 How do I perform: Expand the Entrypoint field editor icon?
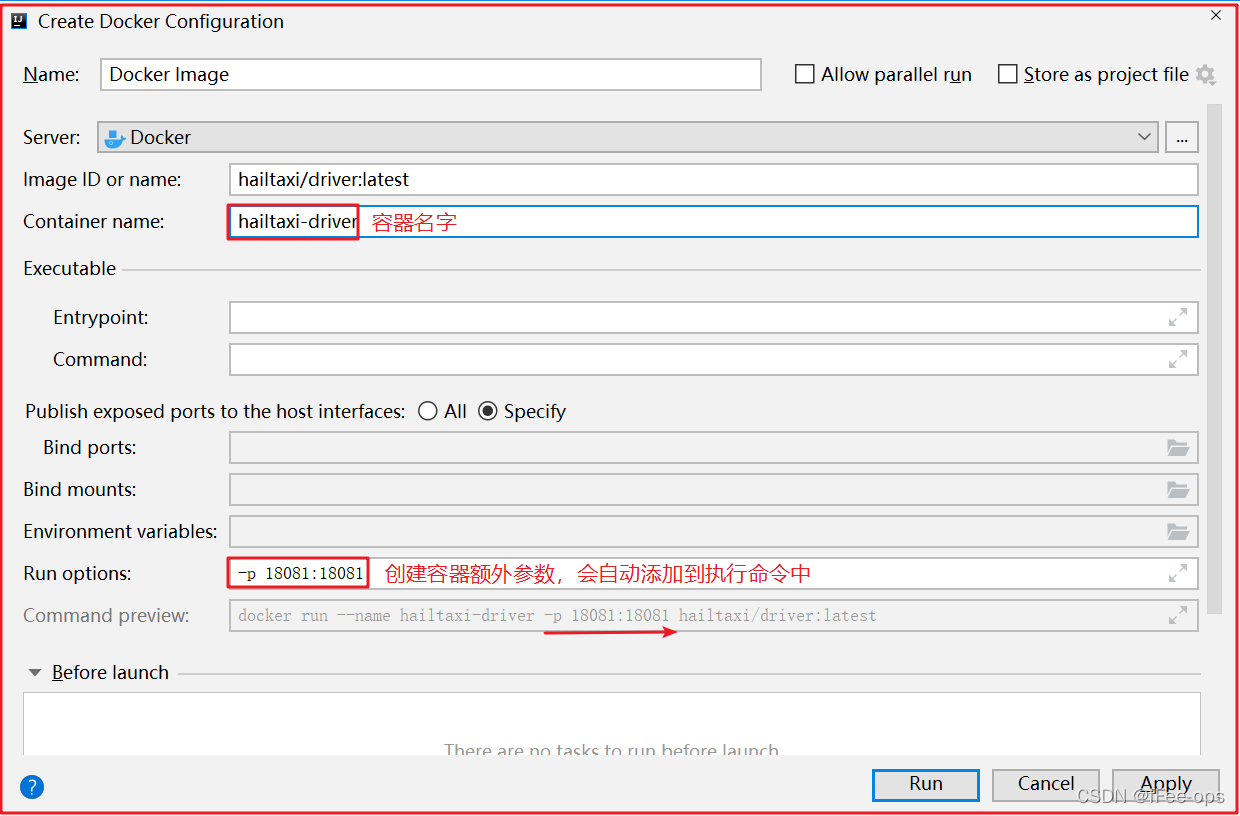point(1178,317)
